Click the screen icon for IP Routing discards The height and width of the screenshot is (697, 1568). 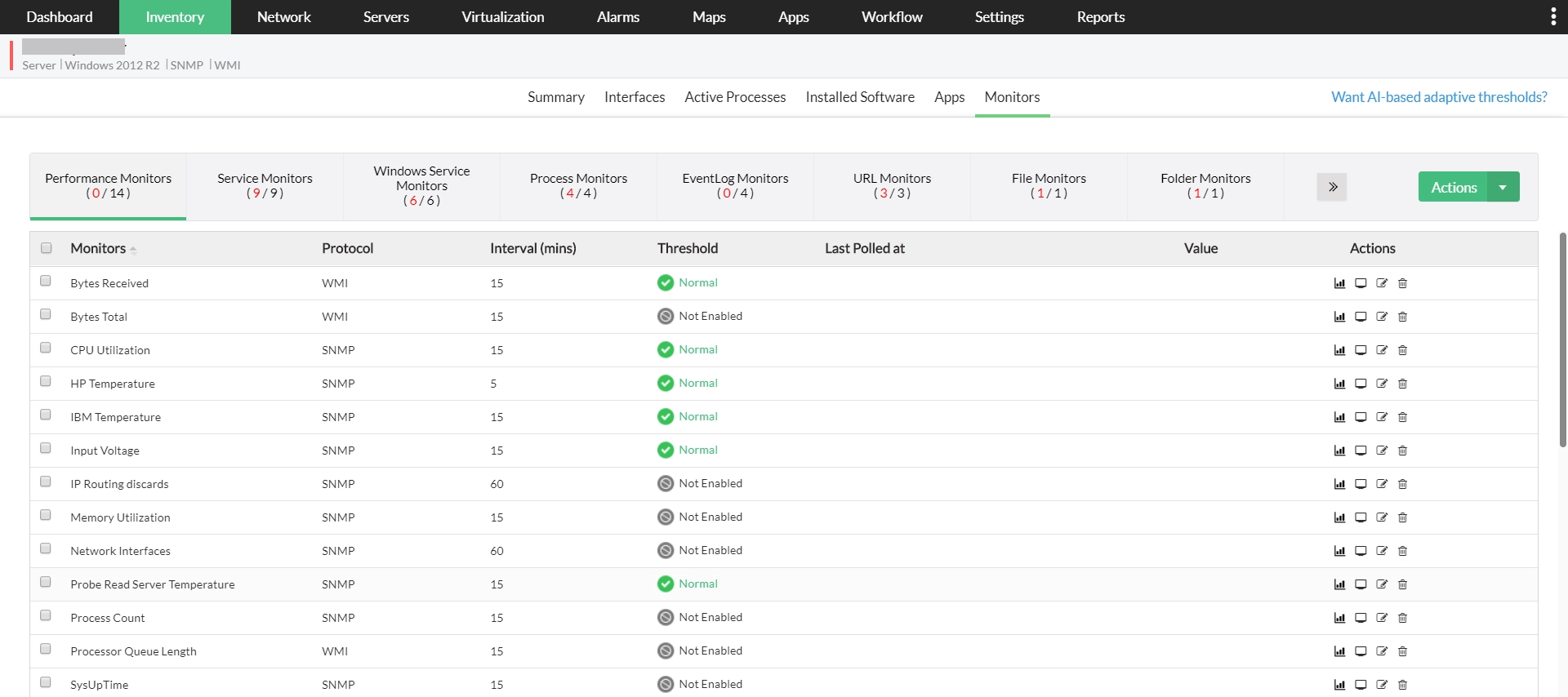(1361, 484)
